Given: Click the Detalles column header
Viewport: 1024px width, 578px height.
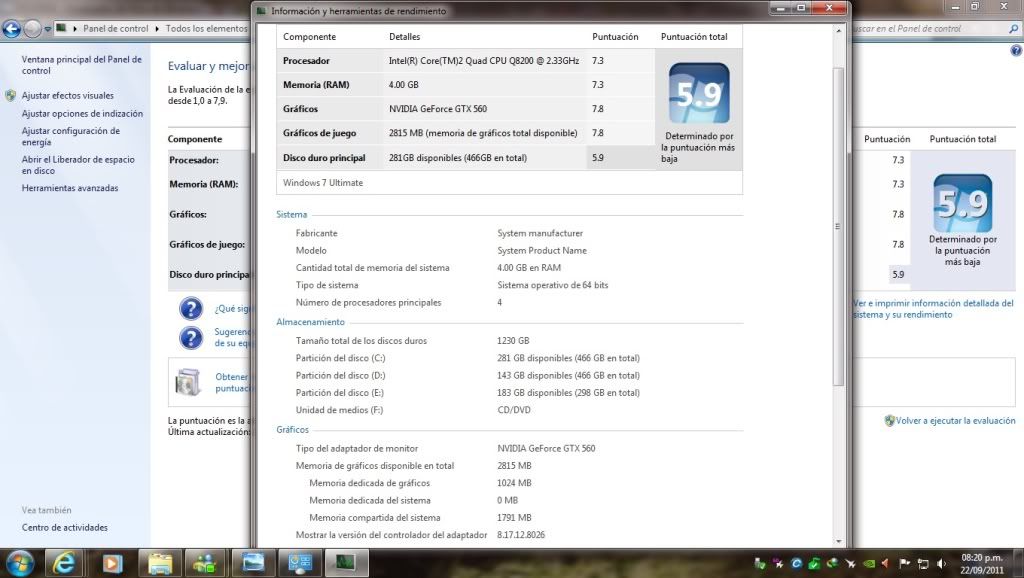Looking at the screenshot, I should [x=405, y=37].
